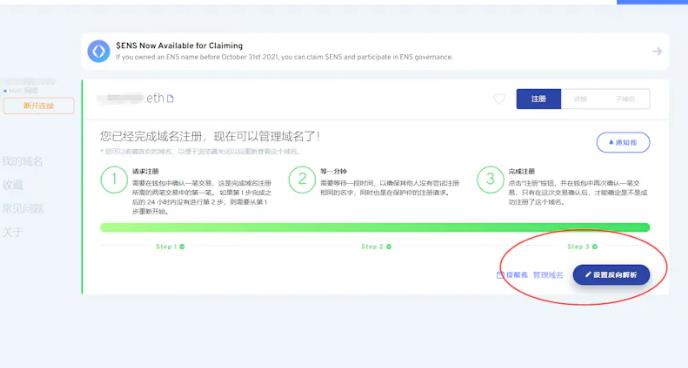Follow the arrow on the $ENS claiming banner
The image size is (688, 368).
(x=657, y=51)
